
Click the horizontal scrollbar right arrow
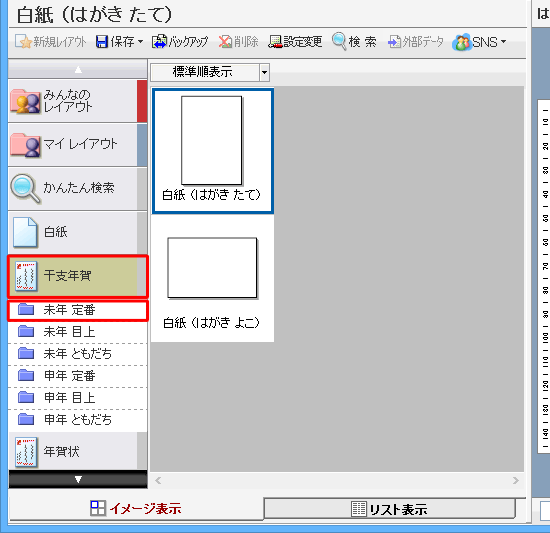coord(515,480)
